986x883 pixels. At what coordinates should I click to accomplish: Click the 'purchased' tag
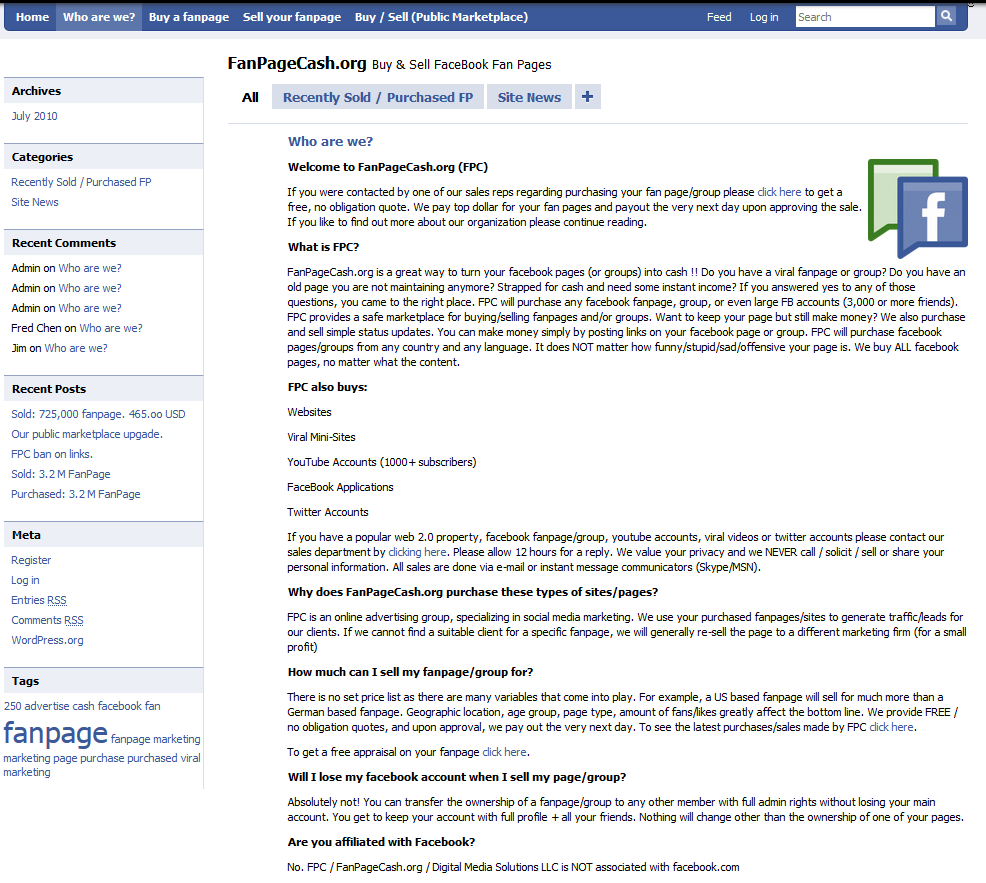pos(152,758)
